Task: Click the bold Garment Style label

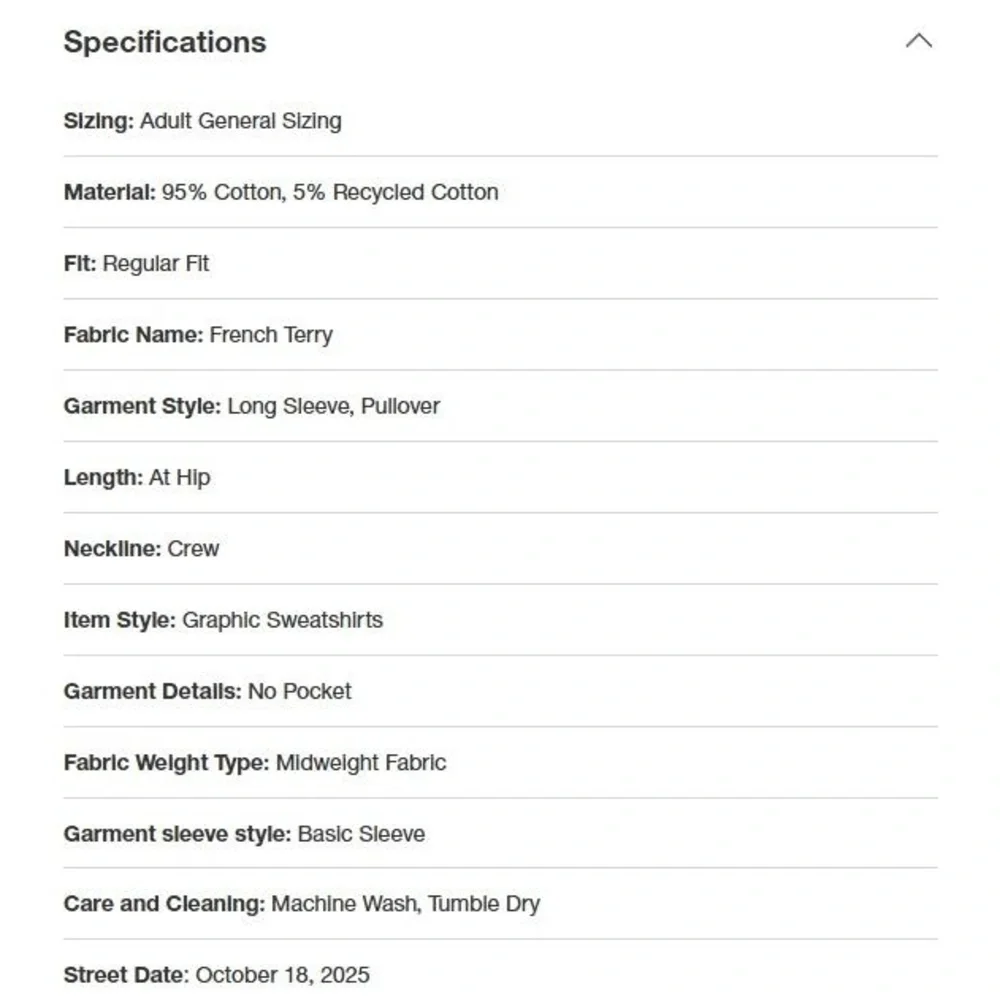Action: [142, 406]
